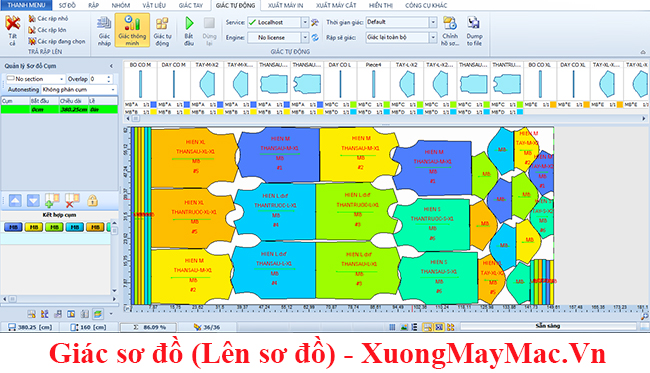Image resolution: width=650 pixels, height=373 pixels.
Task: Click fifth icon in bottom-left panel toolbar
Action: pyautogui.click(x=85, y=314)
